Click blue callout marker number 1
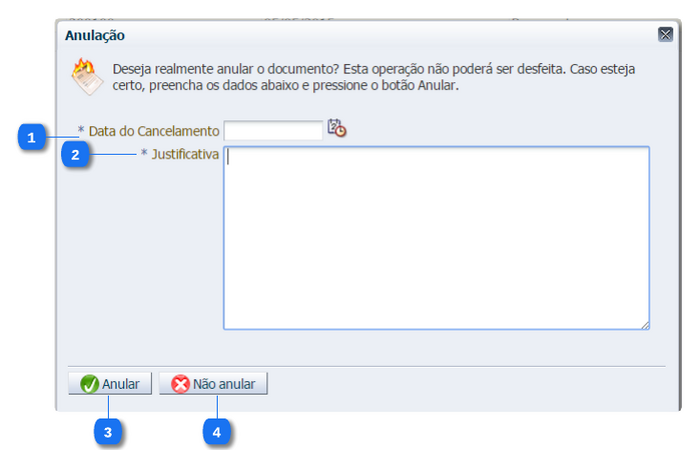The width and height of the screenshot is (700, 450). pyautogui.click(x=33, y=138)
